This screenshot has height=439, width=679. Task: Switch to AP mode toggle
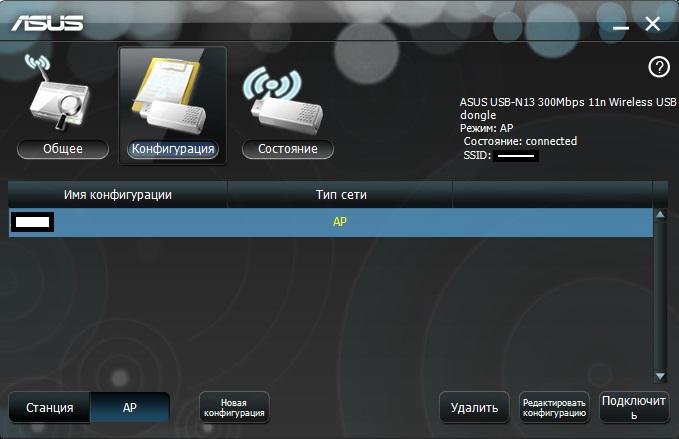pos(130,408)
